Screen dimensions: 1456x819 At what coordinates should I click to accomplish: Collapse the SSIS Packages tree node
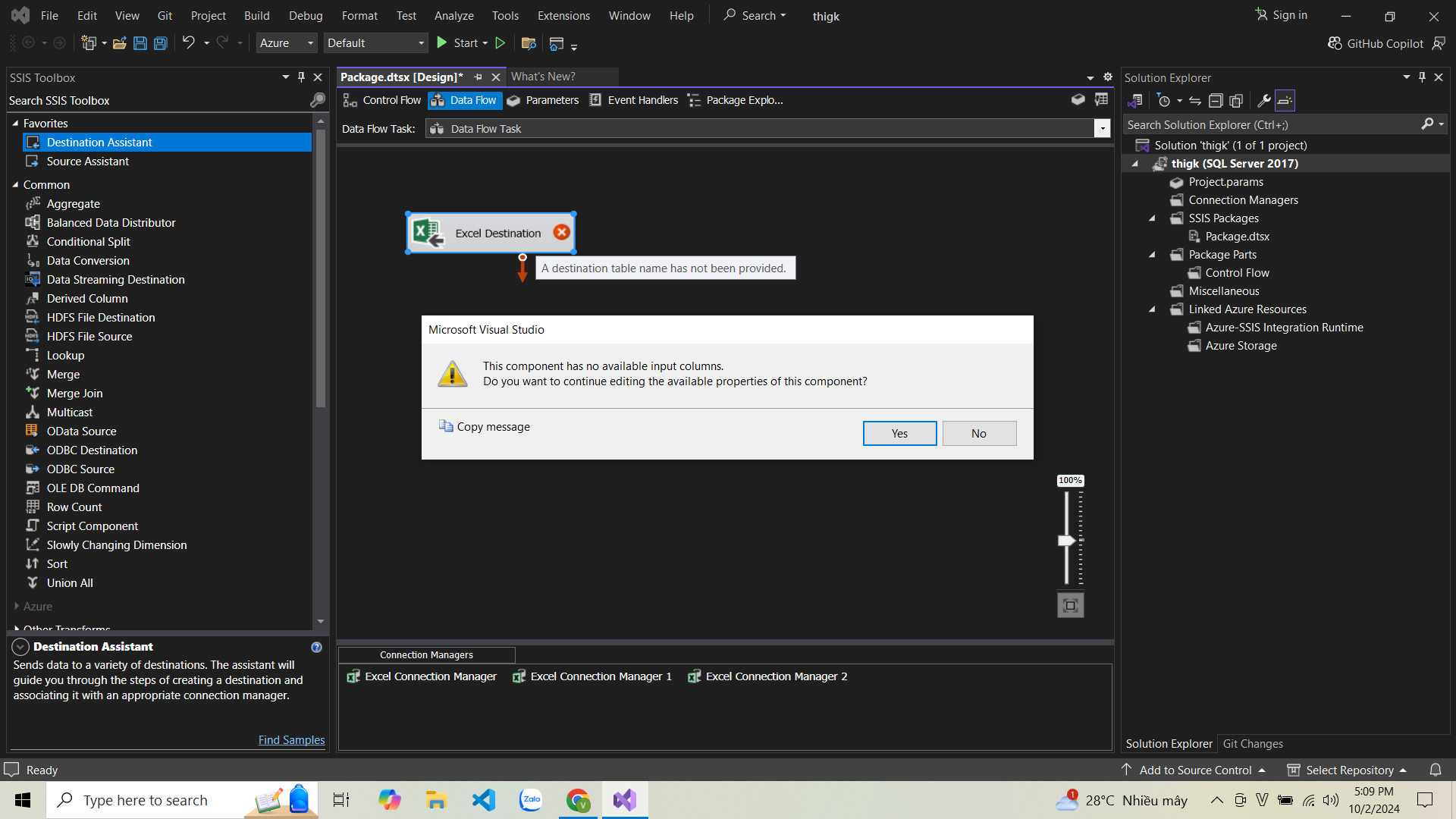click(x=1152, y=218)
